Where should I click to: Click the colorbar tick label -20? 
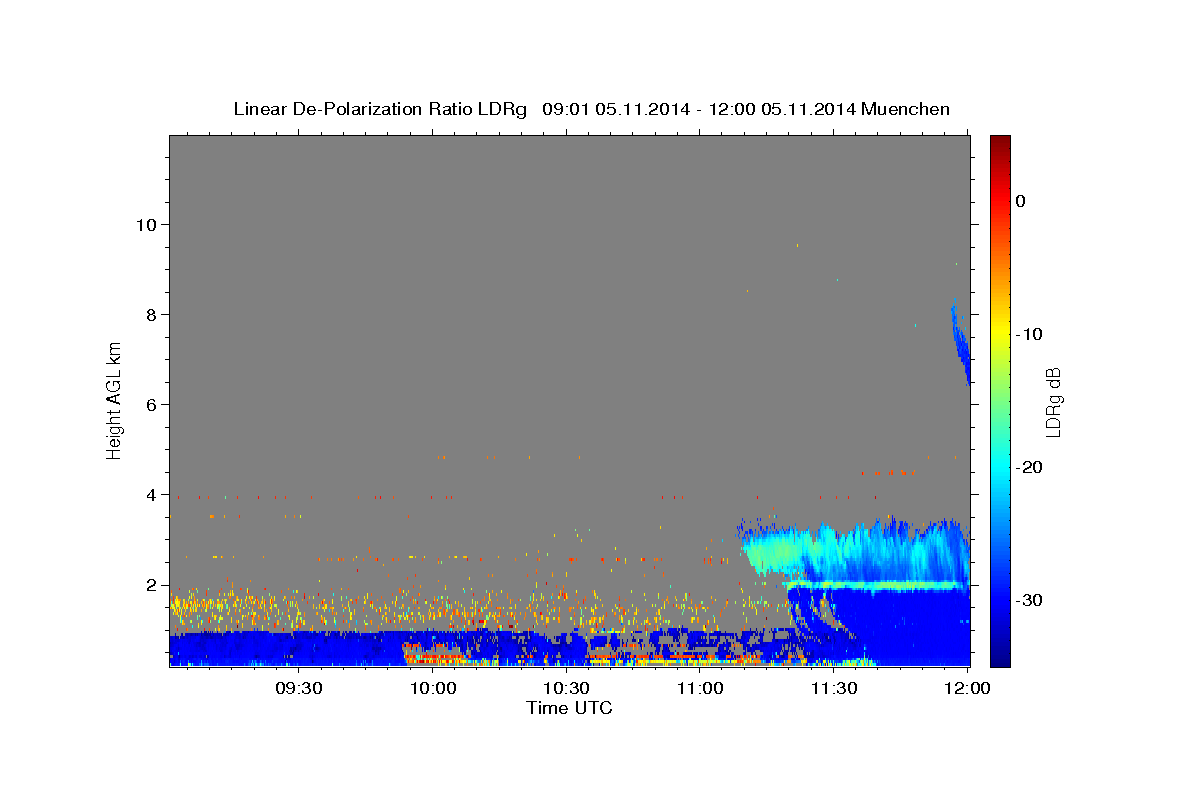click(x=1029, y=467)
